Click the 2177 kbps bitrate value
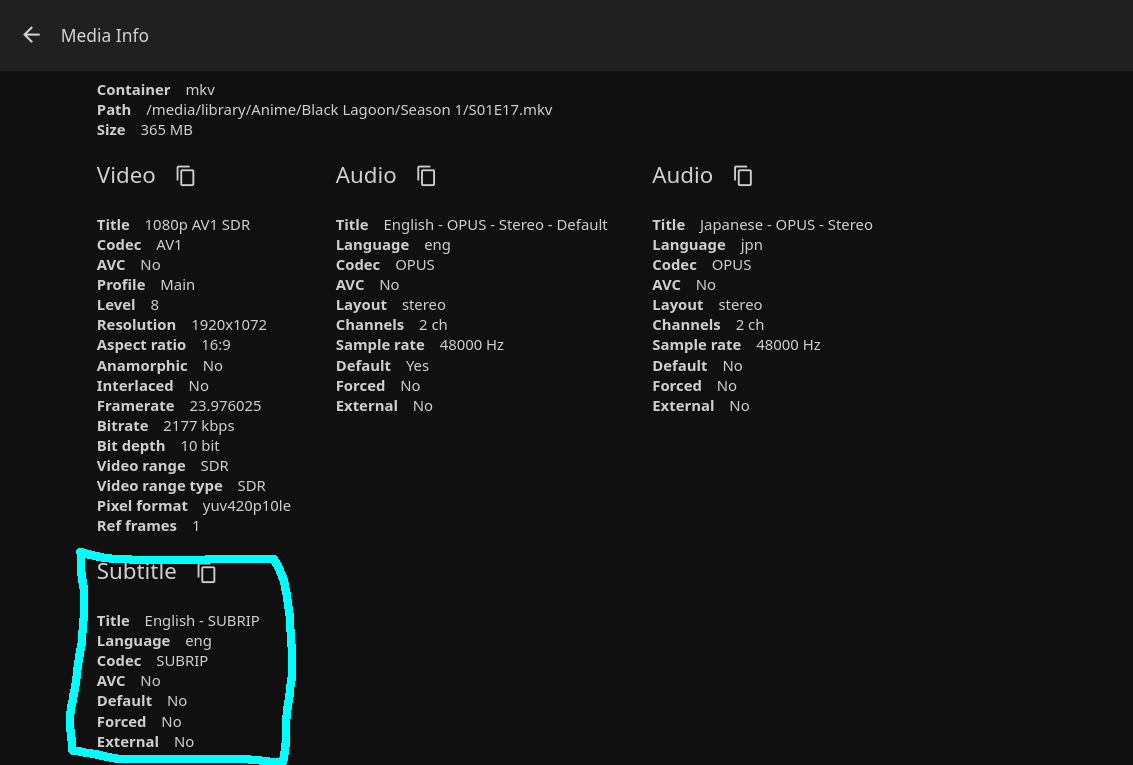Screen dimensions: 1133x765 click(x=198, y=426)
